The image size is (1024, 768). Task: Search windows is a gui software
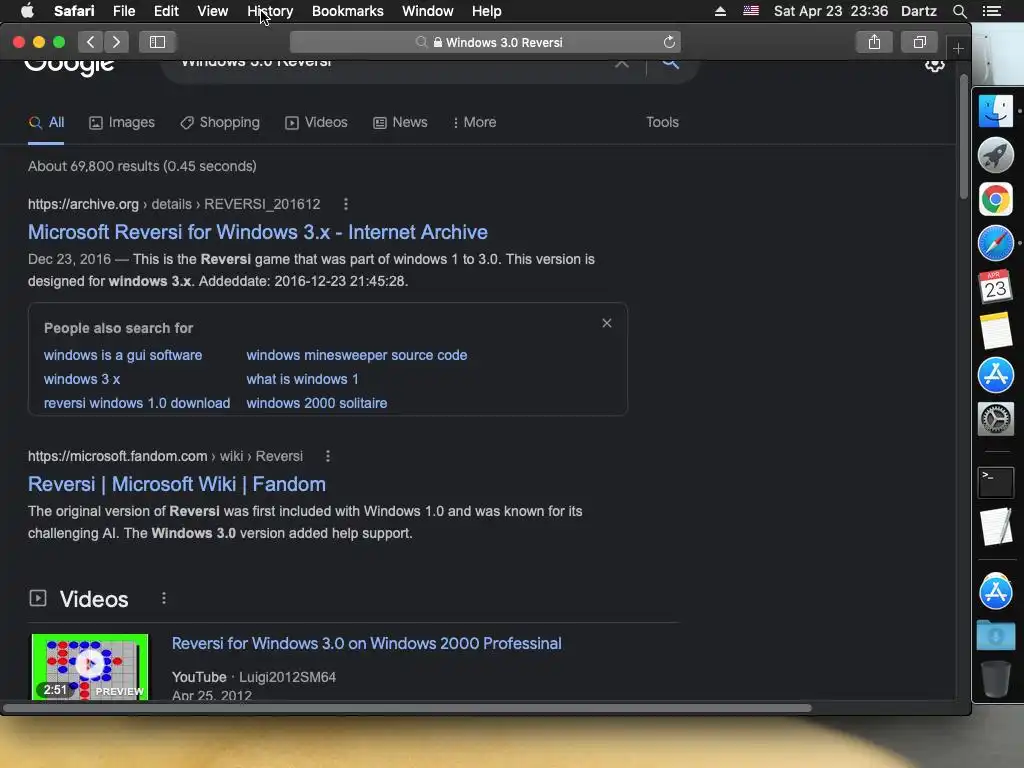123,355
